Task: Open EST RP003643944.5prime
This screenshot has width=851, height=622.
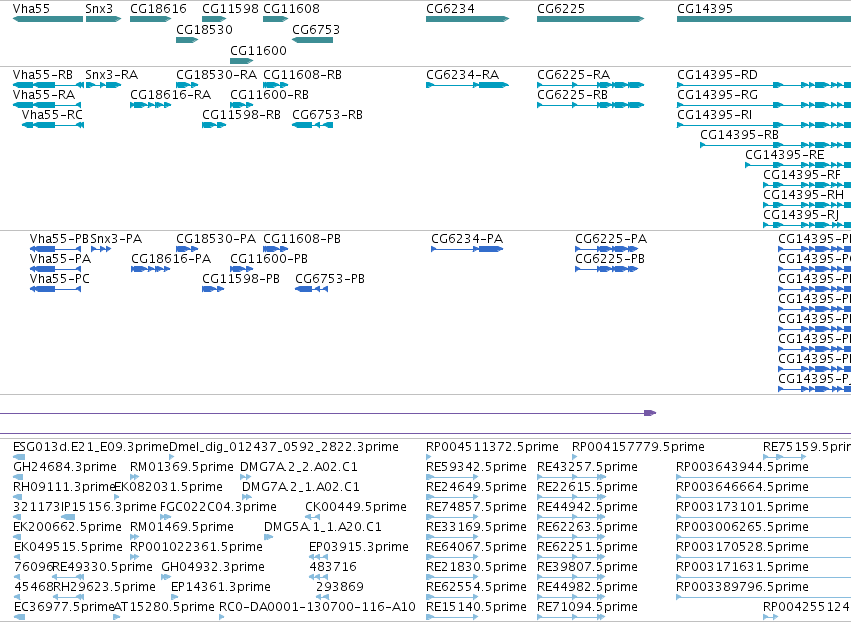Action: click(x=764, y=477)
